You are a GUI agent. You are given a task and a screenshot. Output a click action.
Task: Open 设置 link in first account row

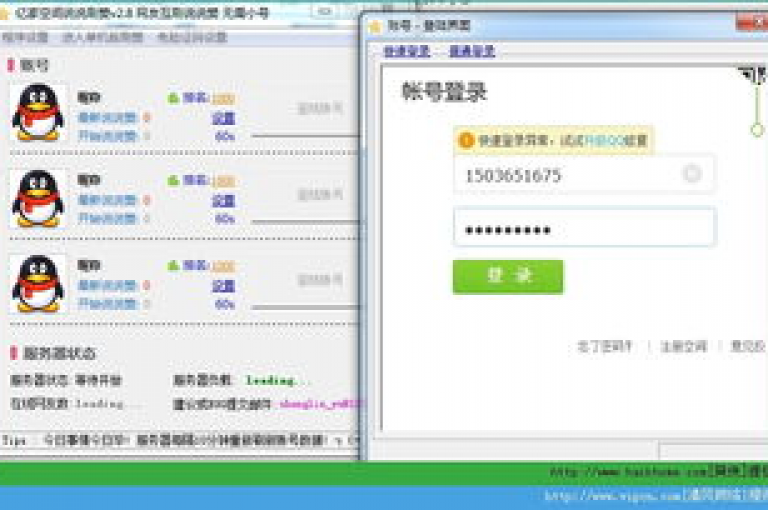(223, 118)
